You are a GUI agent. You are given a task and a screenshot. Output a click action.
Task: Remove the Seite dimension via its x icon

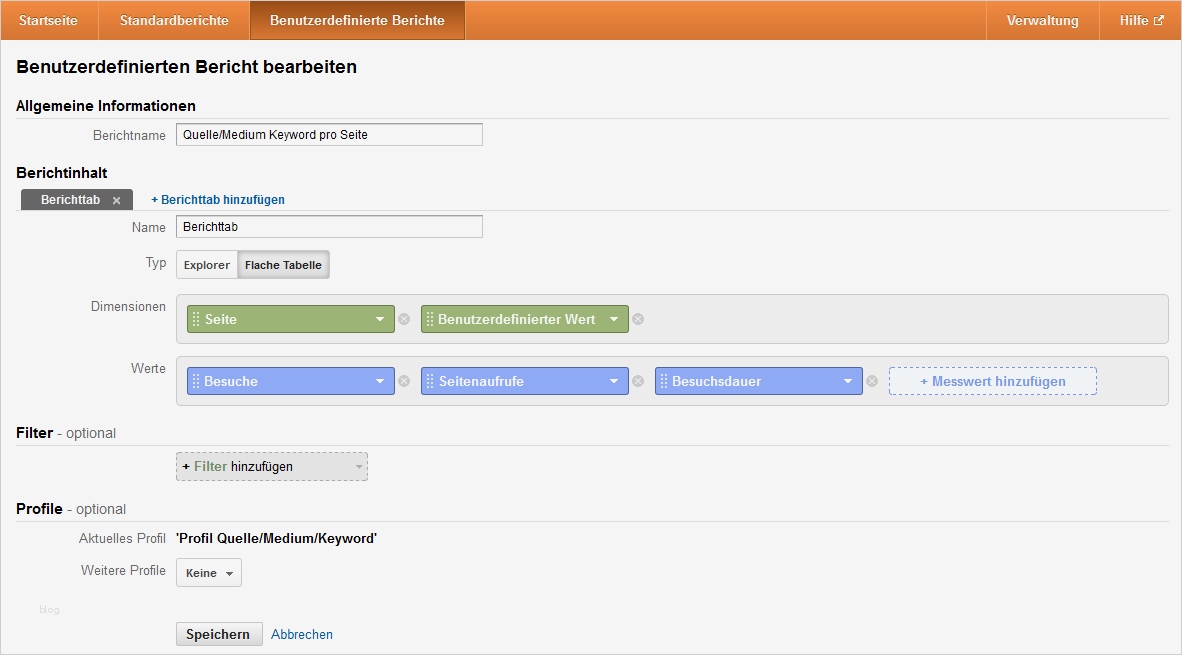coord(404,318)
